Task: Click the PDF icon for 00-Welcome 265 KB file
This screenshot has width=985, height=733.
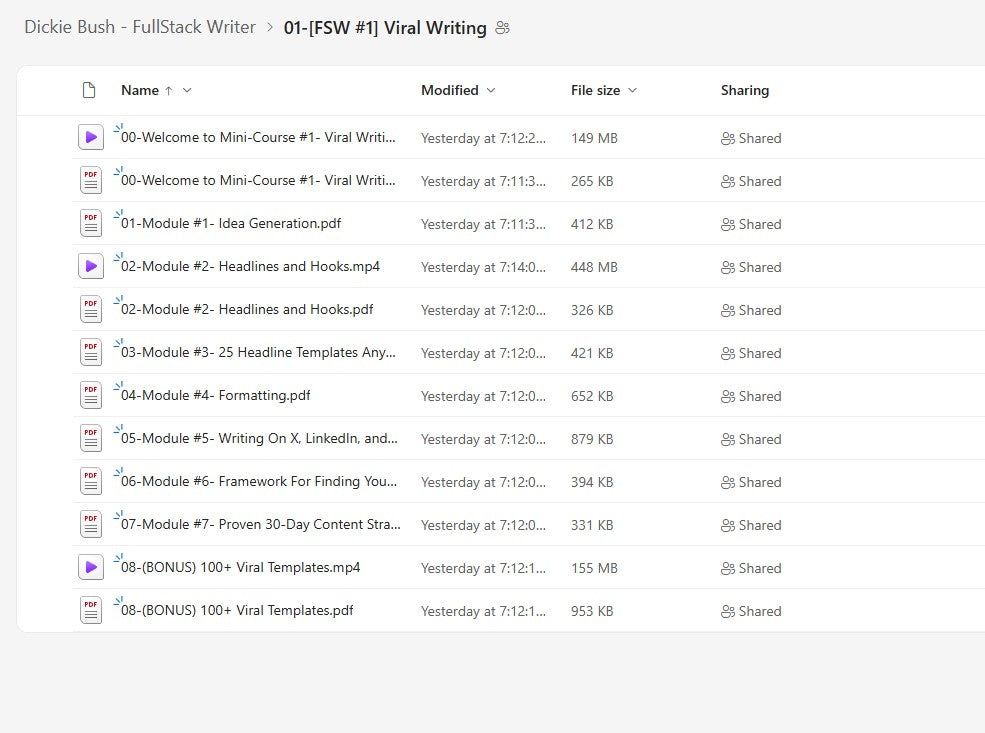Action: [x=90, y=180]
